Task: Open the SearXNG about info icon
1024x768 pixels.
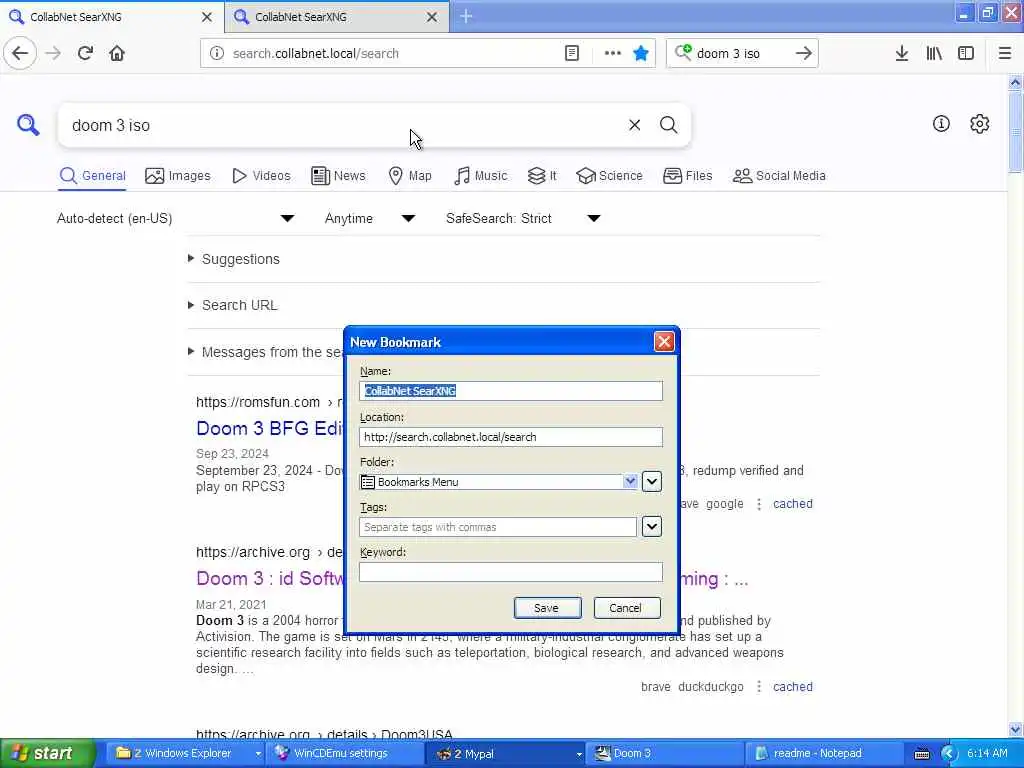Action: click(940, 123)
